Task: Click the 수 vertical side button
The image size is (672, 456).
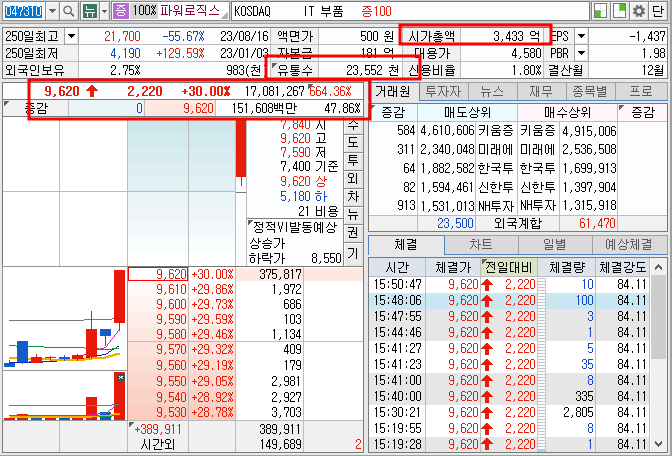Action: pyautogui.click(x=353, y=125)
